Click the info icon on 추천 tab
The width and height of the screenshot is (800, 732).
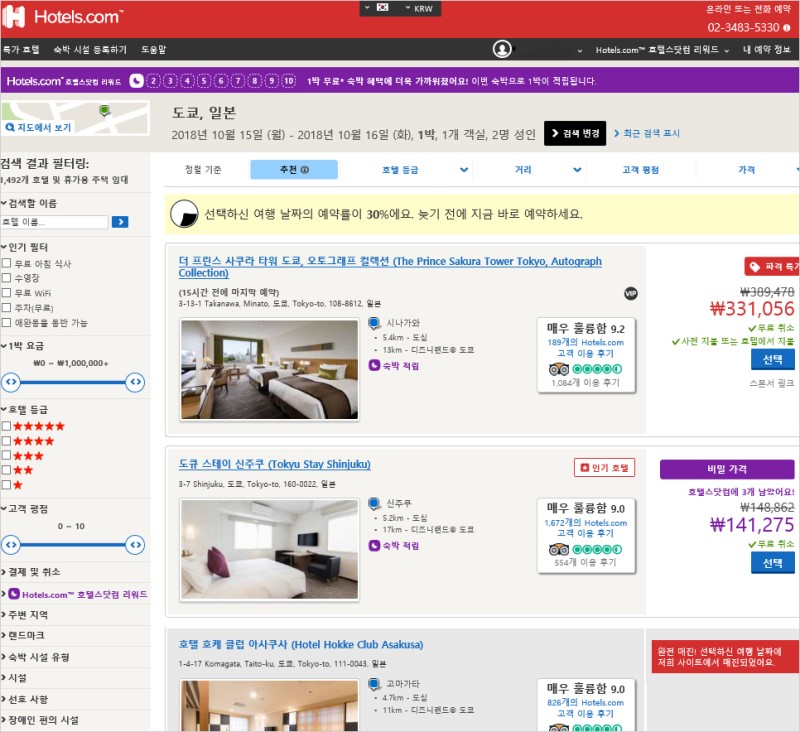point(305,170)
